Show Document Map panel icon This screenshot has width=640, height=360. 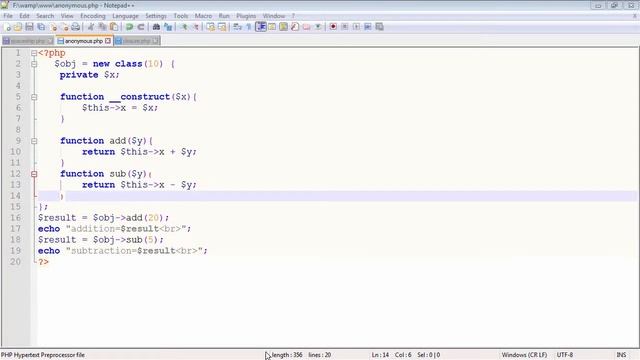[283, 27]
